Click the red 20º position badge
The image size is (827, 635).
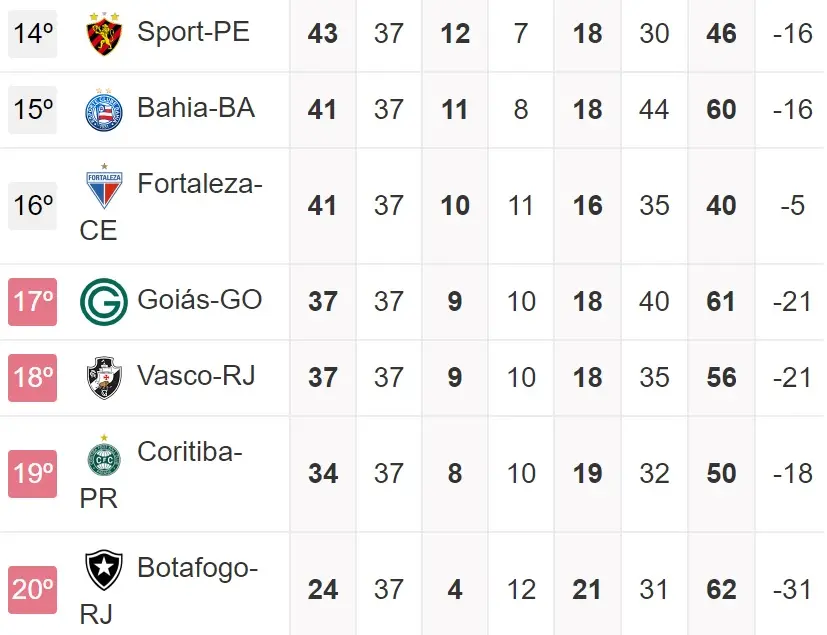pyautogui.click(x=33, y=589)
